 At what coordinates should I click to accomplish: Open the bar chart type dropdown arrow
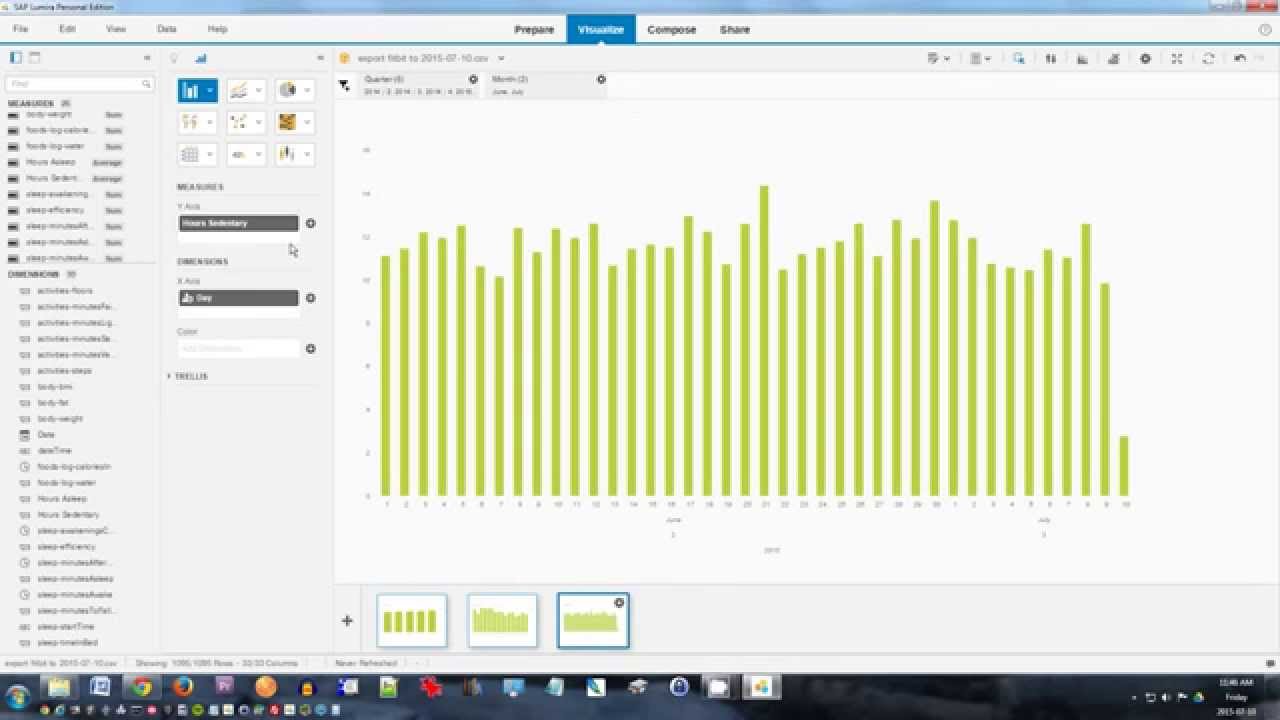tap(210, 91)
